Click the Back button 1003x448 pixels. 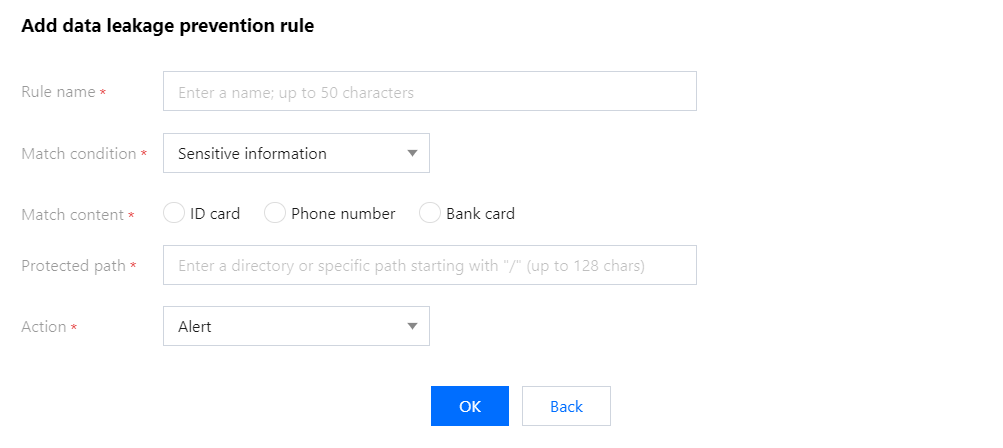(x=566, y=406)
